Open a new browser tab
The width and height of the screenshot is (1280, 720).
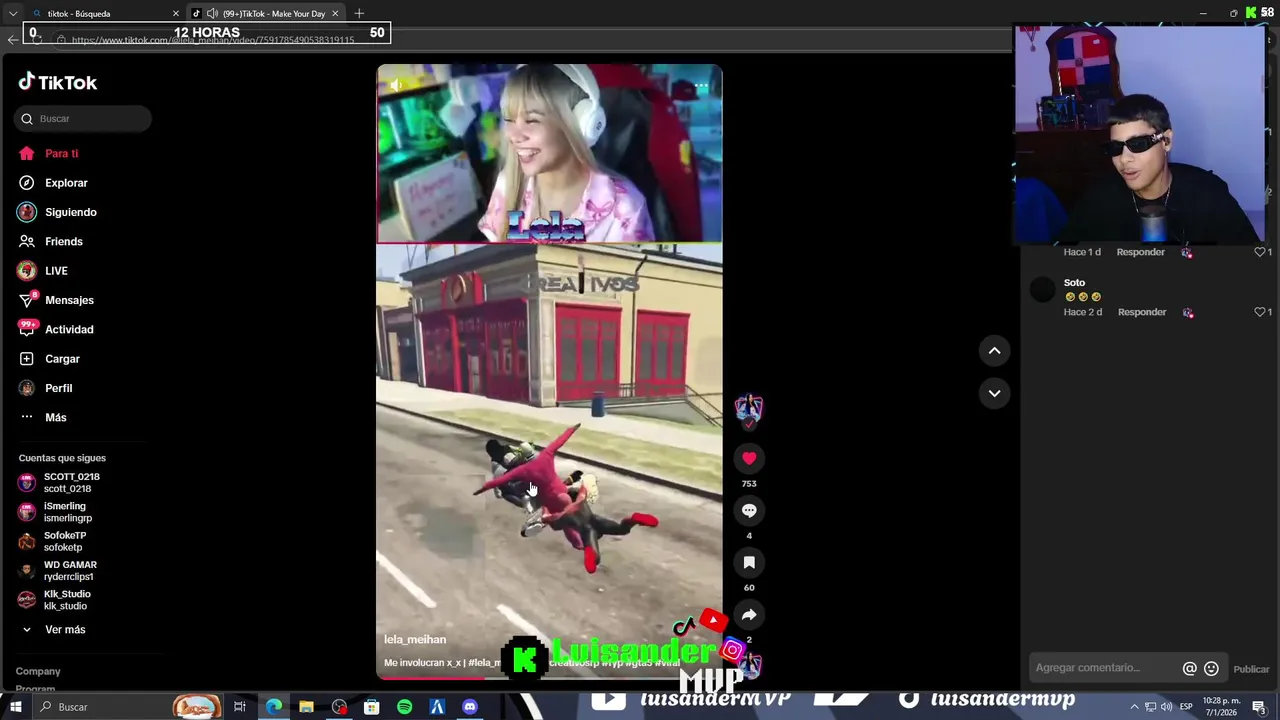(x=359, y=13)
